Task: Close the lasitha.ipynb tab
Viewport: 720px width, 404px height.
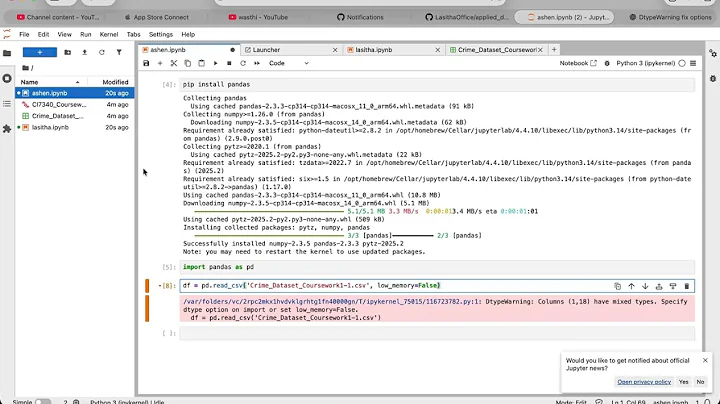Action: [x=438, y=50]
